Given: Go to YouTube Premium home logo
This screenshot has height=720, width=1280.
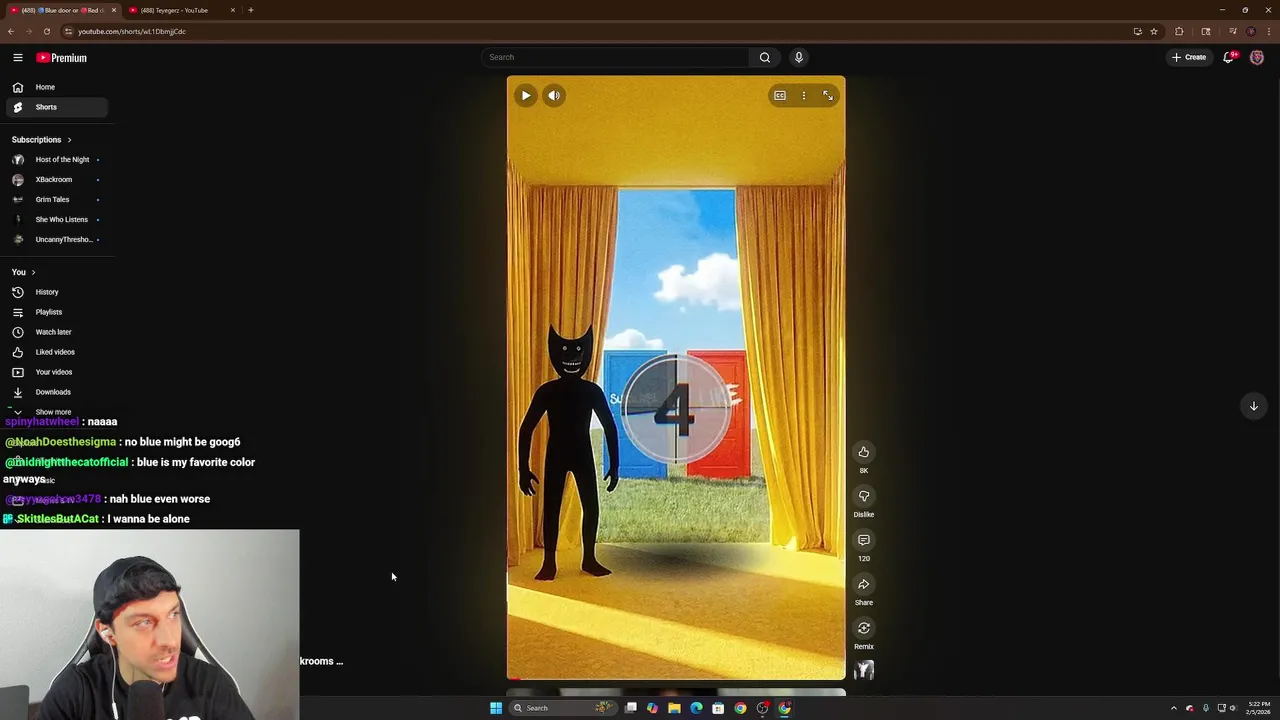Looking at the screenshot, I should pyautogui.click(x=62, y=58).
